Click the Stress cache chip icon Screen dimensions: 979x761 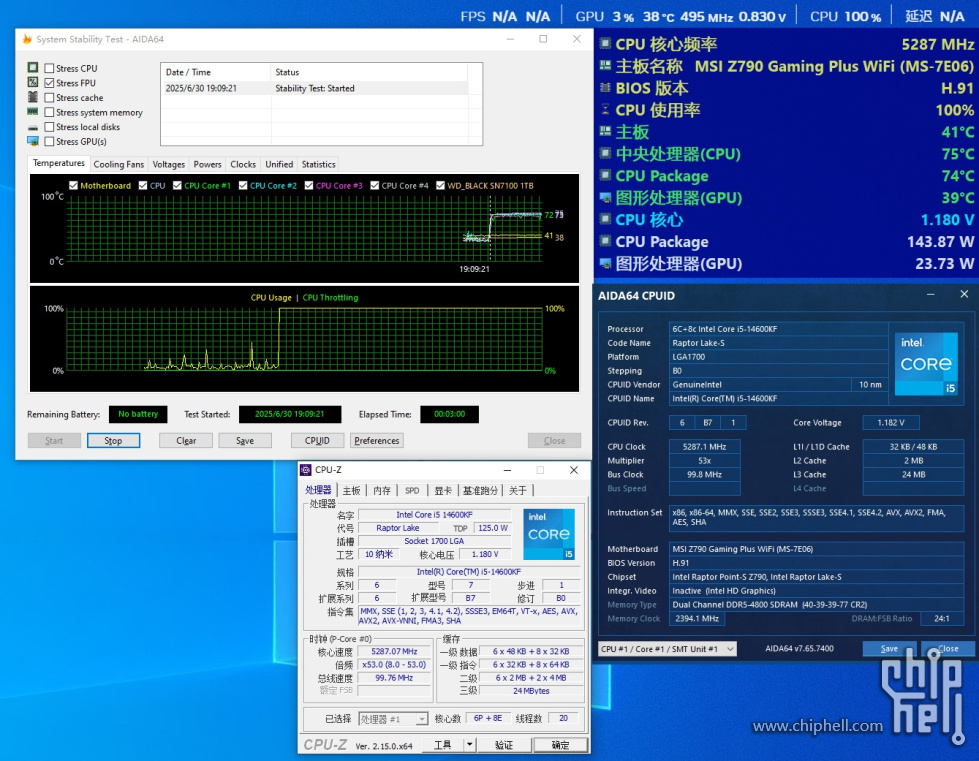click(x=33, y=97)
